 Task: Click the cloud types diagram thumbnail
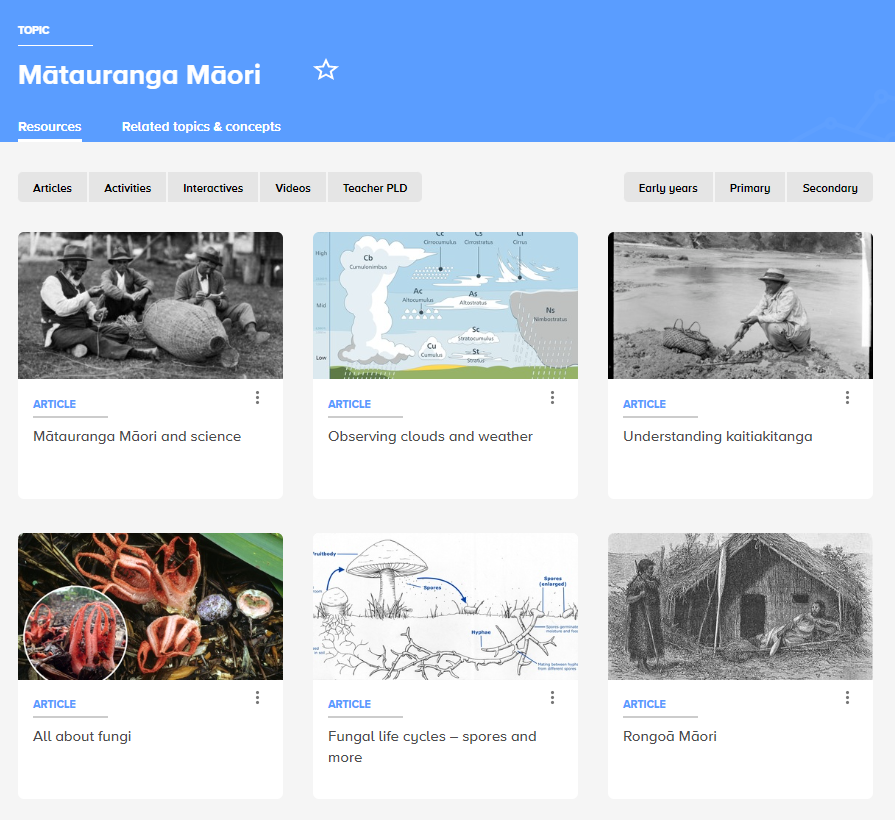445,305
